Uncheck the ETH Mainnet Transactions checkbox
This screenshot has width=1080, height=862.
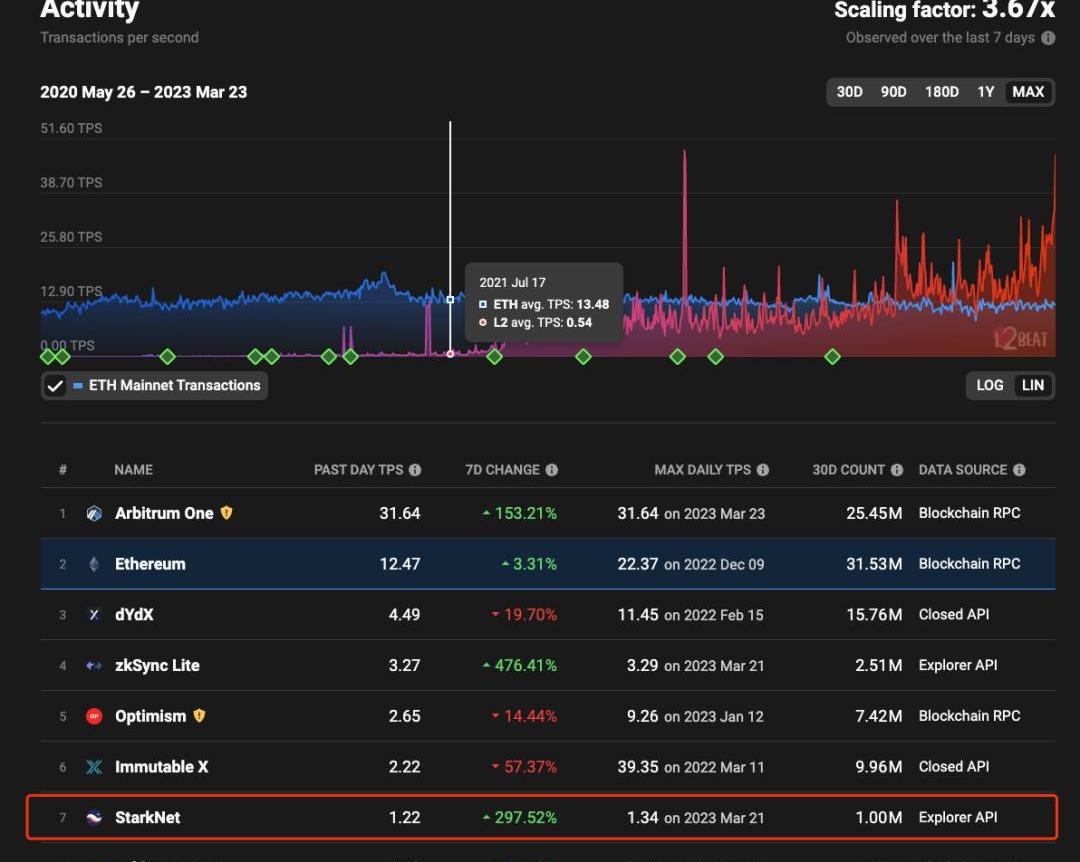(56, 386)
